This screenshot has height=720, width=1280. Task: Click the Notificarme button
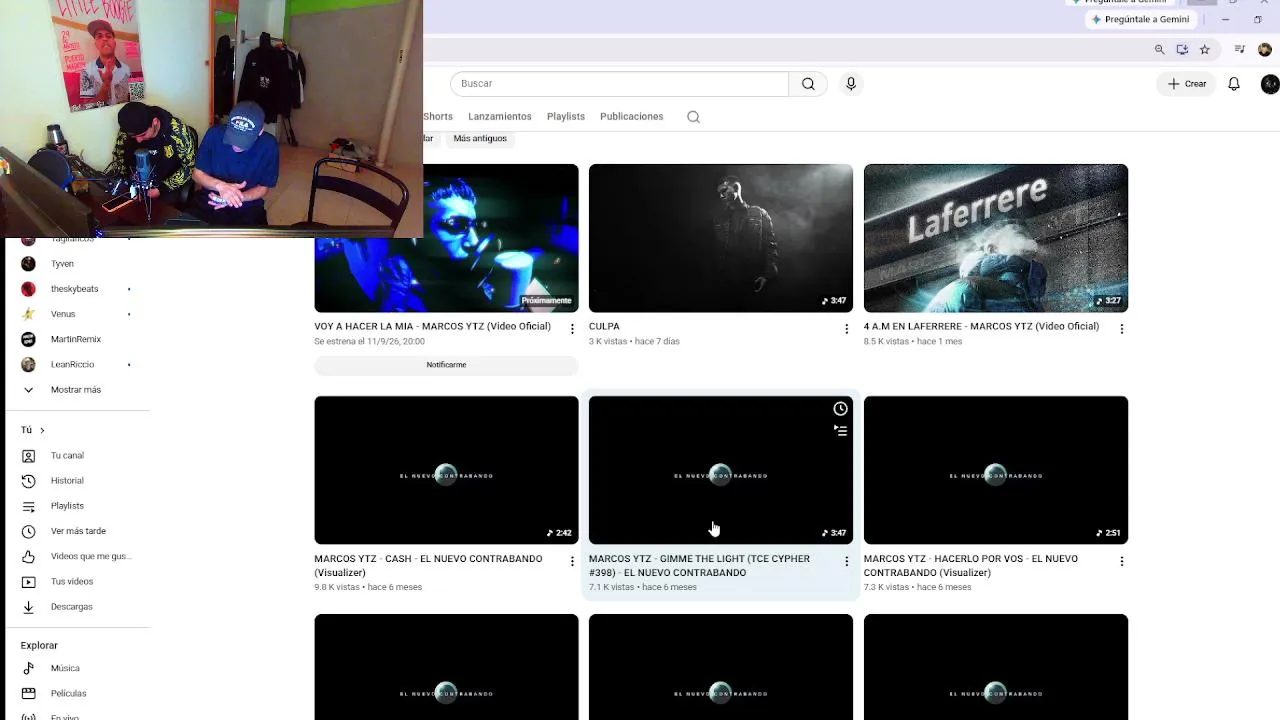coord(446,365)
